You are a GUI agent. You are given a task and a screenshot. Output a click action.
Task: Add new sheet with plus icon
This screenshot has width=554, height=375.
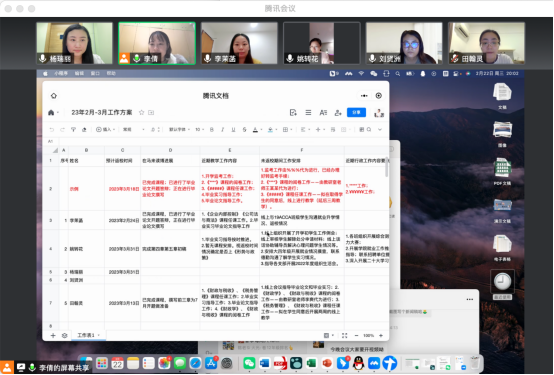[53, 335]
